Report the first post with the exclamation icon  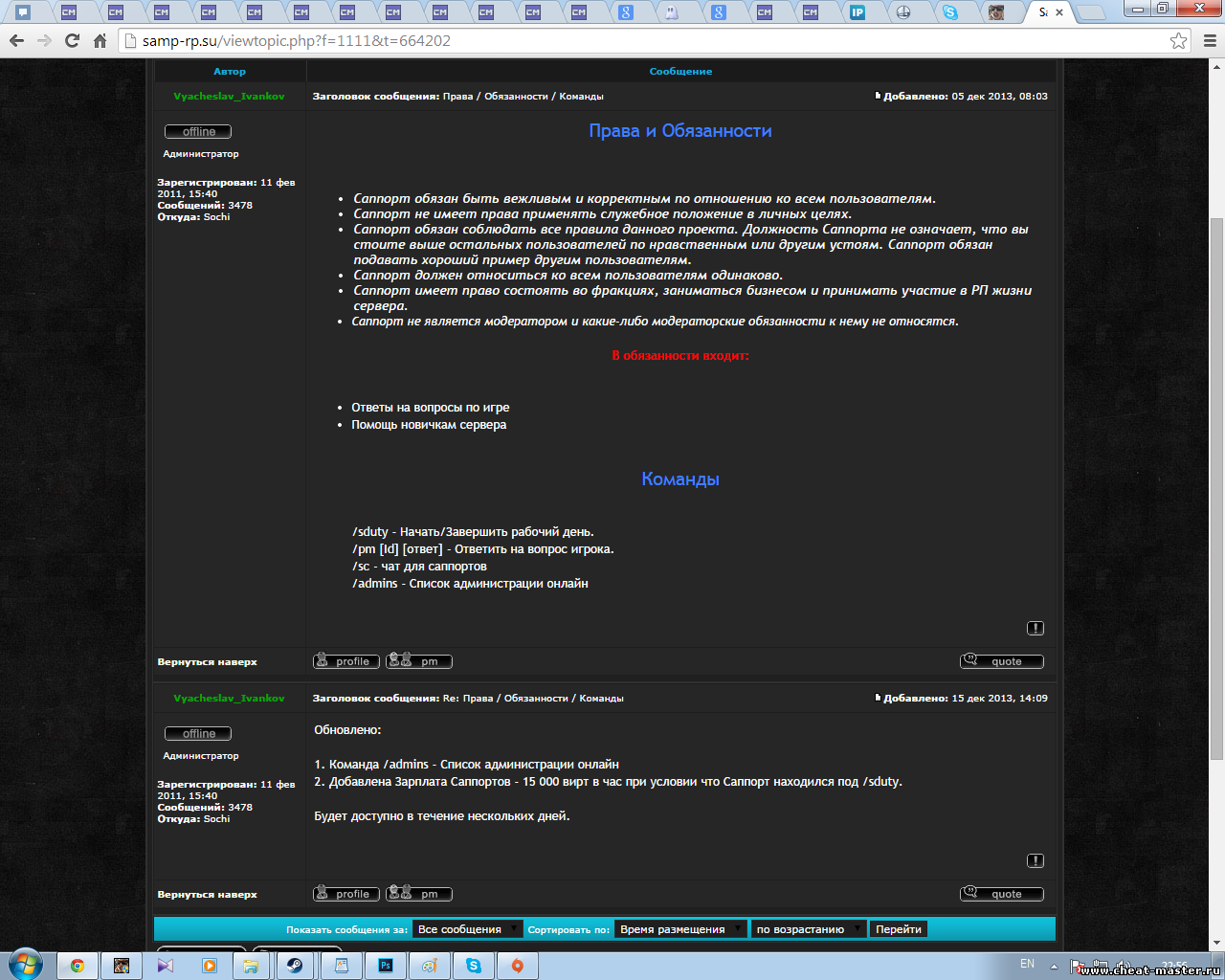point(1035,629)
